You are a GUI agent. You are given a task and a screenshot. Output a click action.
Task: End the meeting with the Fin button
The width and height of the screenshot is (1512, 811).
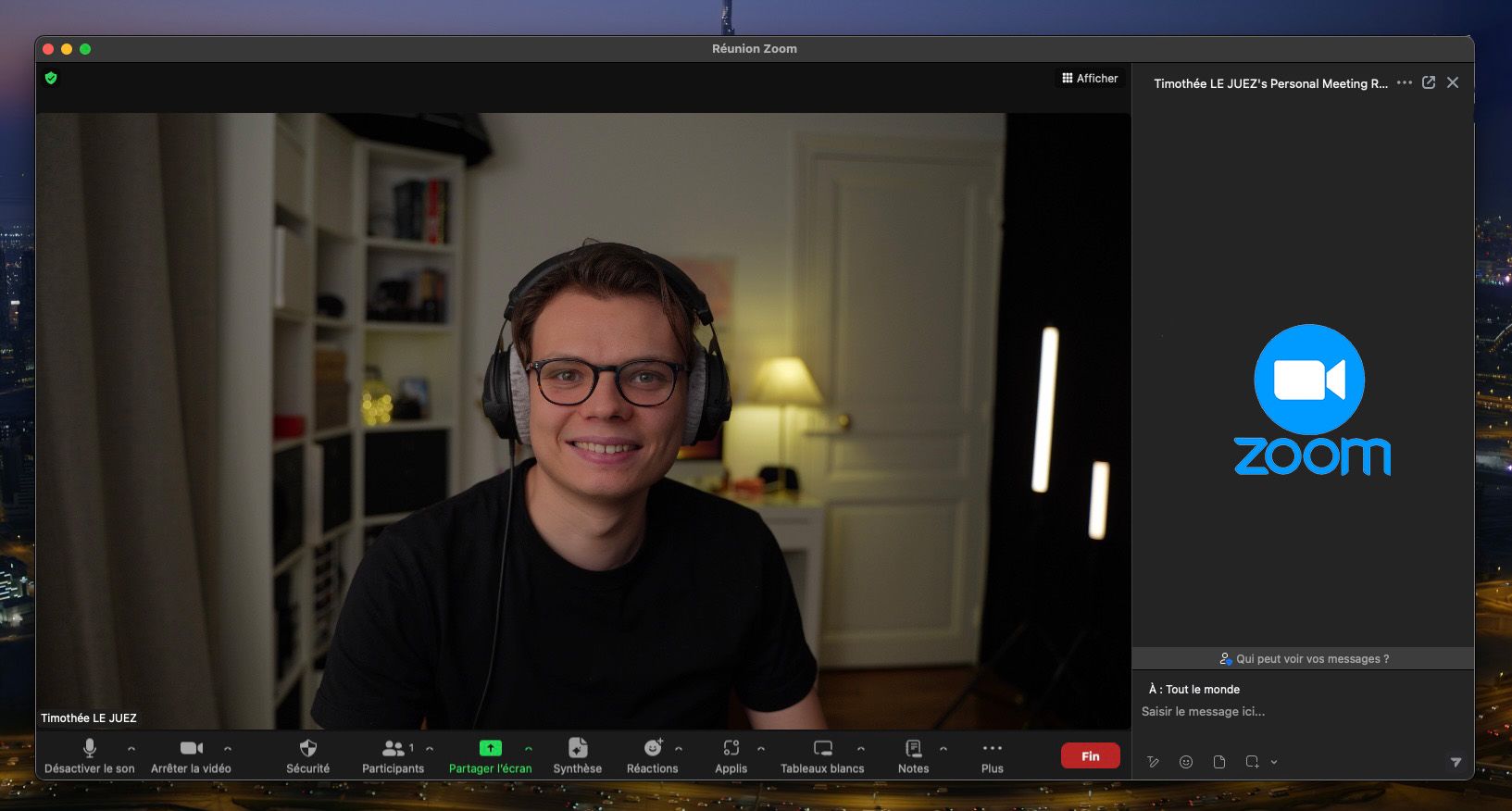point(1091,756)
